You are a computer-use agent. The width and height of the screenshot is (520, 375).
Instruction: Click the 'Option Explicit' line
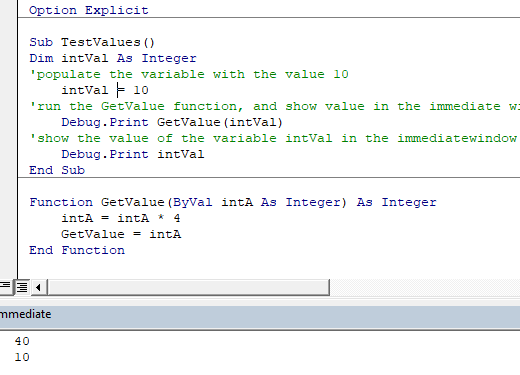pyautogui.click(x=89, y=10)
